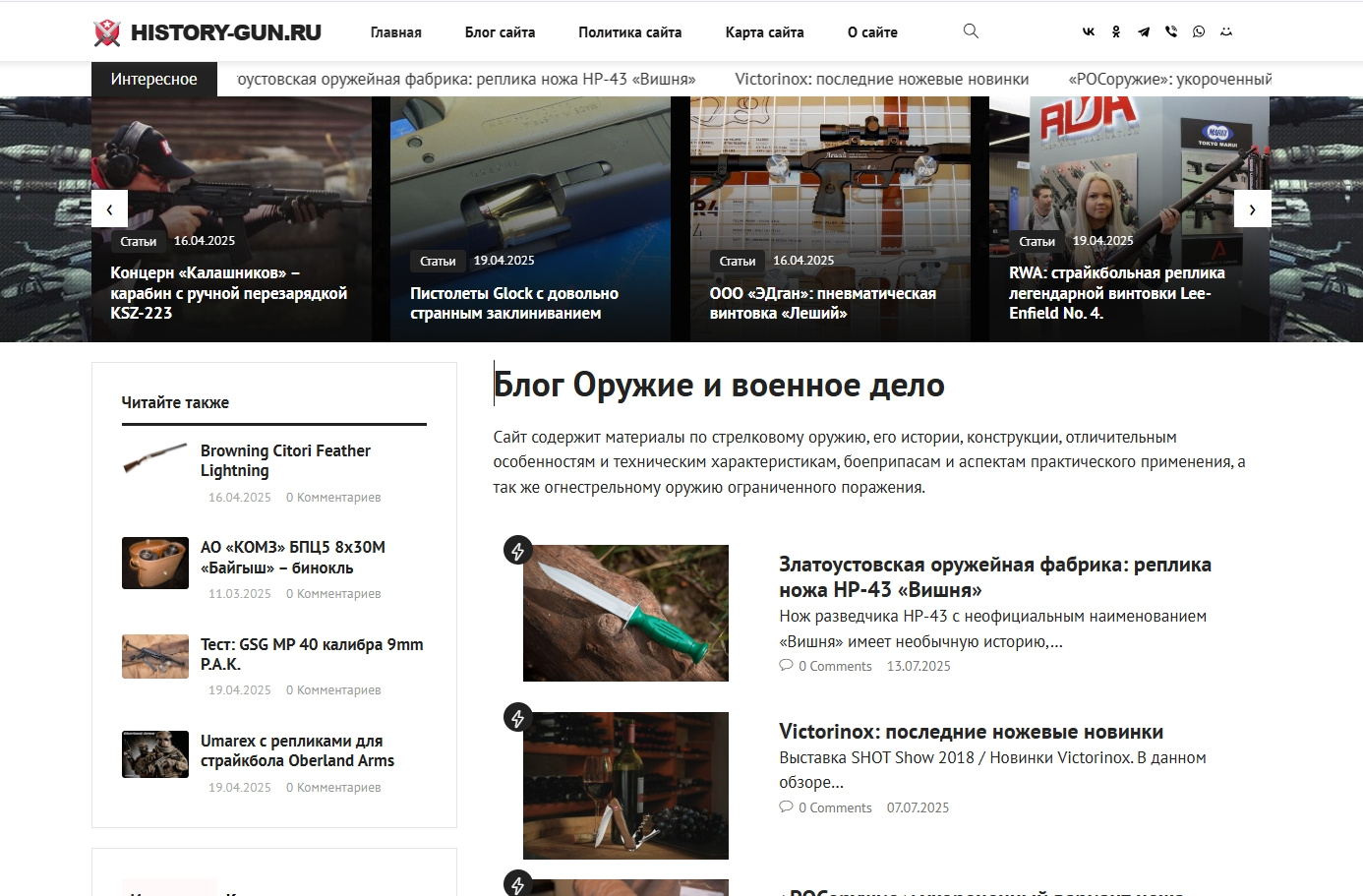This screenshot has height=896, width=1363.
Task: Open slide Пистолеты Glock с довольно странным заклиниванием
Action: [x=514, y=303]
